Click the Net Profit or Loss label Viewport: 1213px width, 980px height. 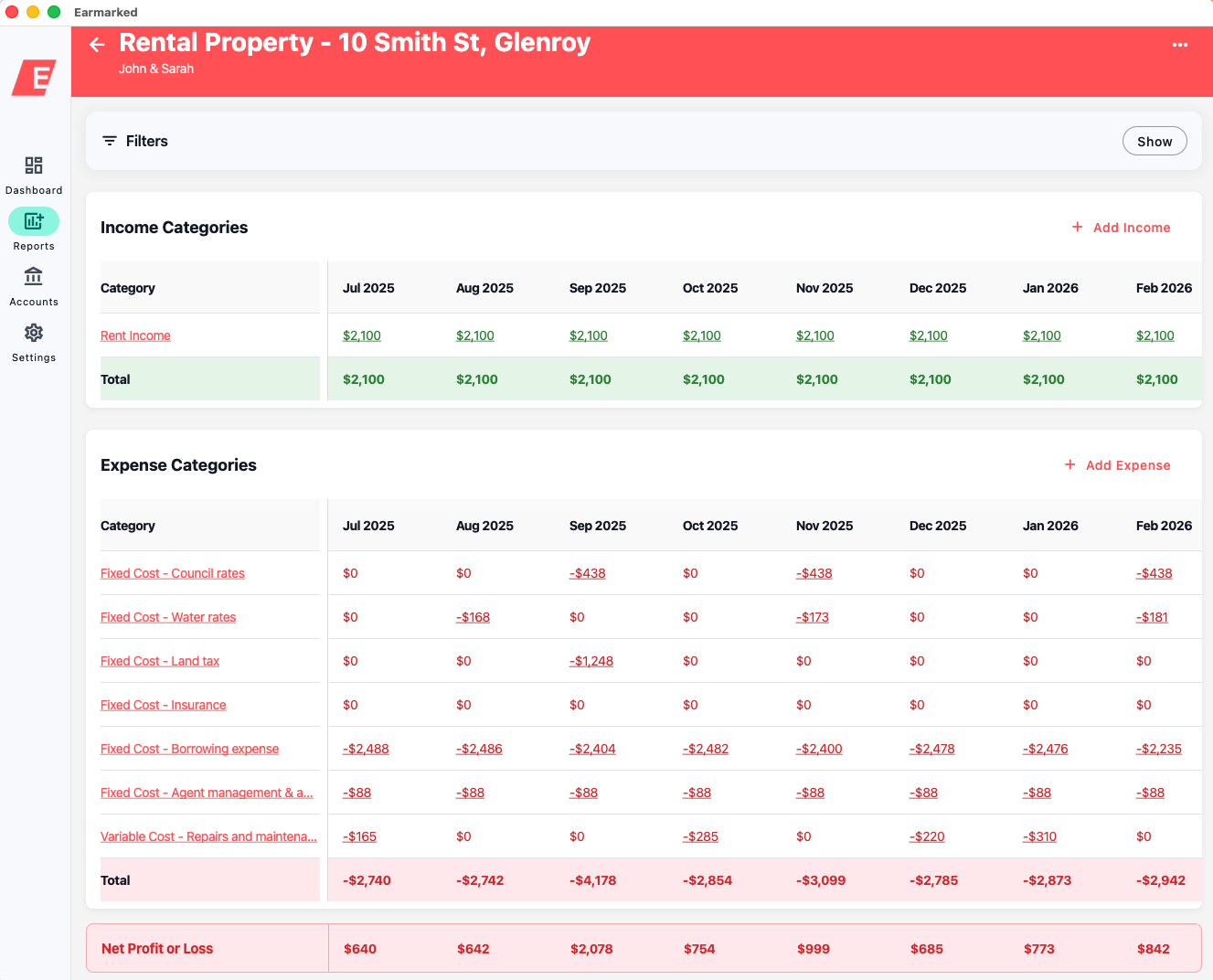157,949
